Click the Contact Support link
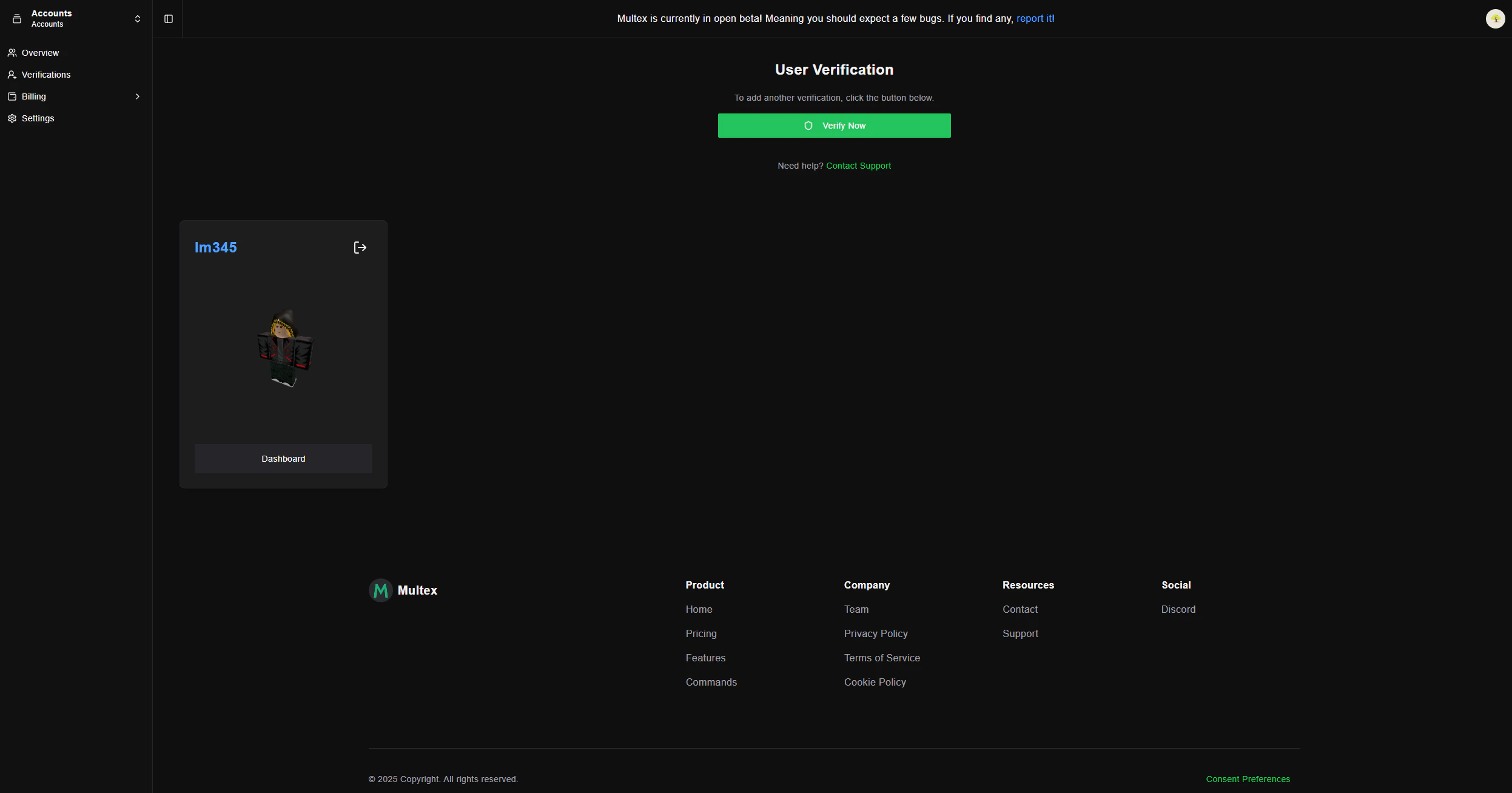This screenshot has height=793, width=1512. pyautogui.click(x=858, y=166)
